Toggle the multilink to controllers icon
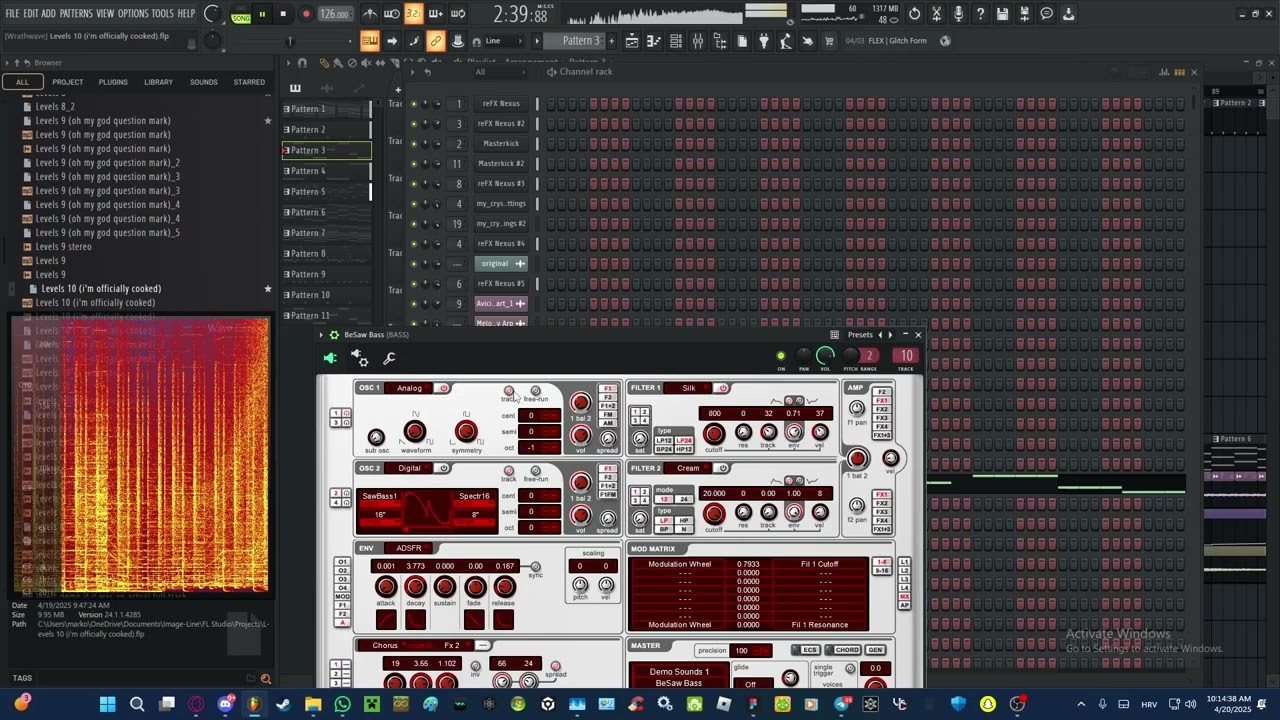 pyautogui.click(x=436, y=41)
